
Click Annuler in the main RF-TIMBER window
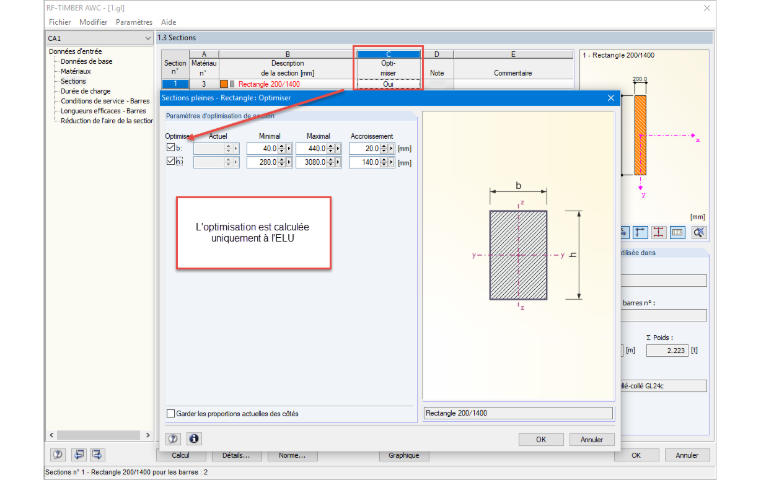(x=687, y=455)
